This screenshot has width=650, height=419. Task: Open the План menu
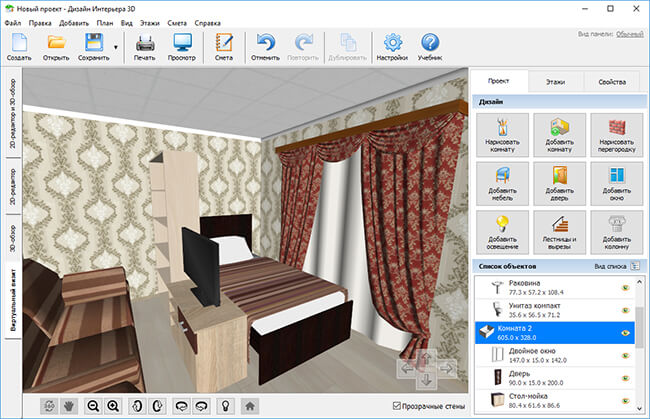(105, 23)
